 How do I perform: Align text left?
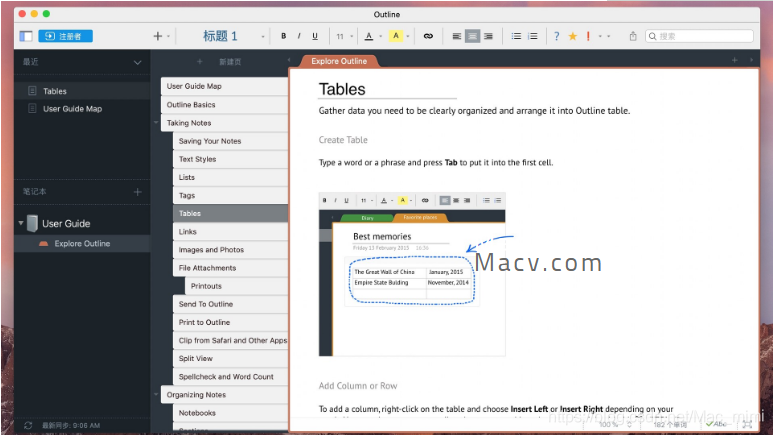[457, 36]
